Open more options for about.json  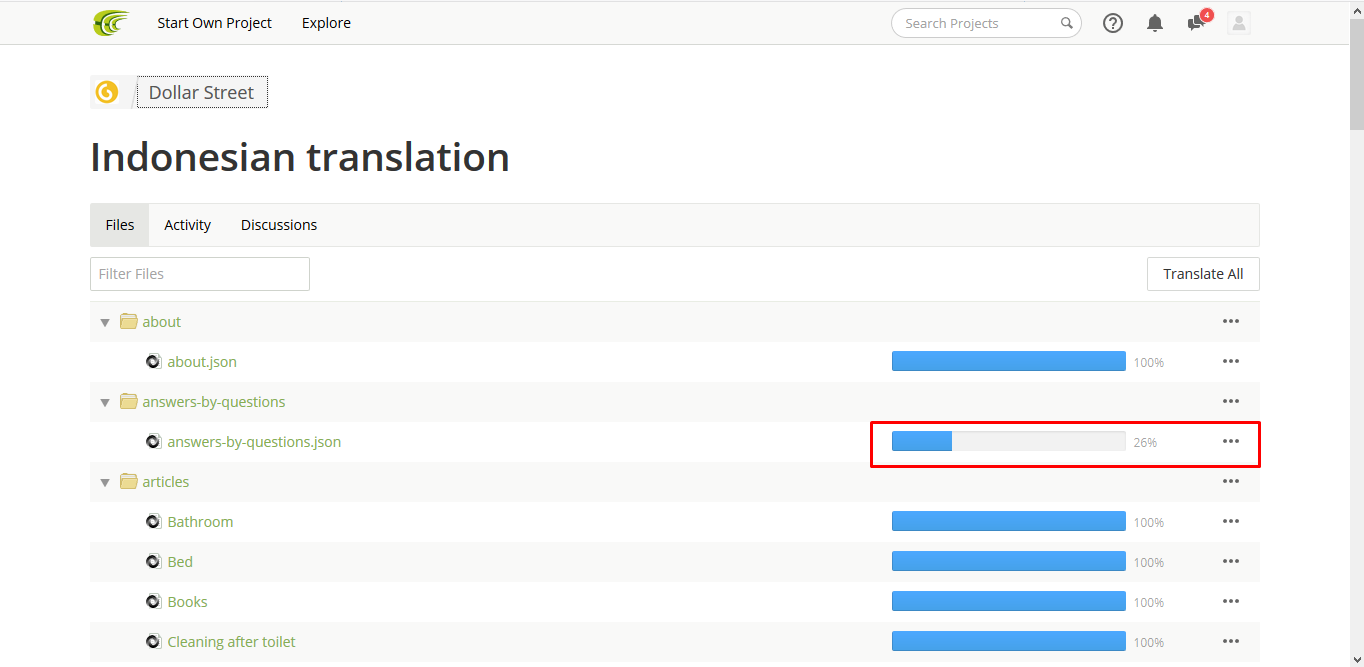(x=1231, y=362)
